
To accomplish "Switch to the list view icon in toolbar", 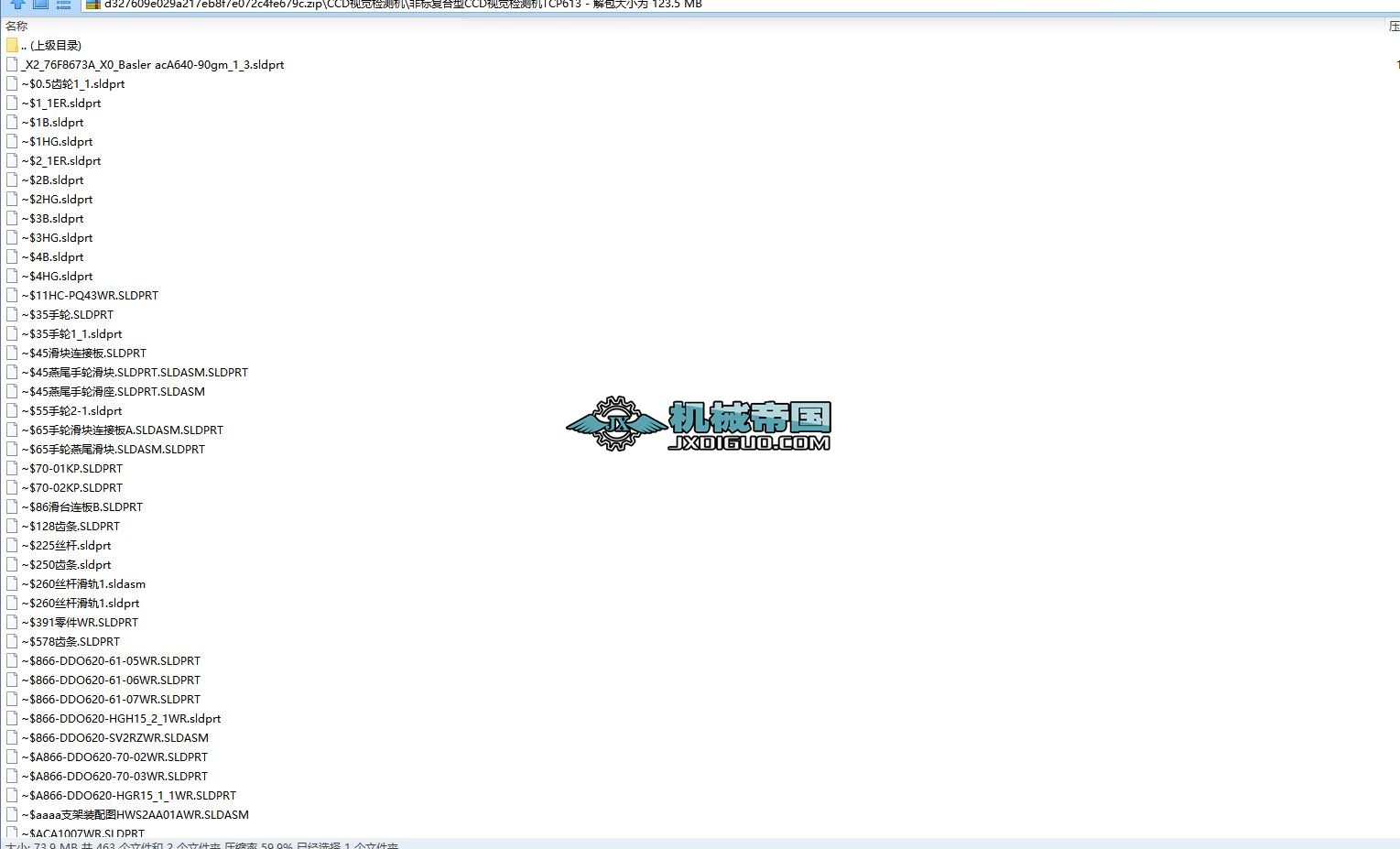I will click(63, 4).
